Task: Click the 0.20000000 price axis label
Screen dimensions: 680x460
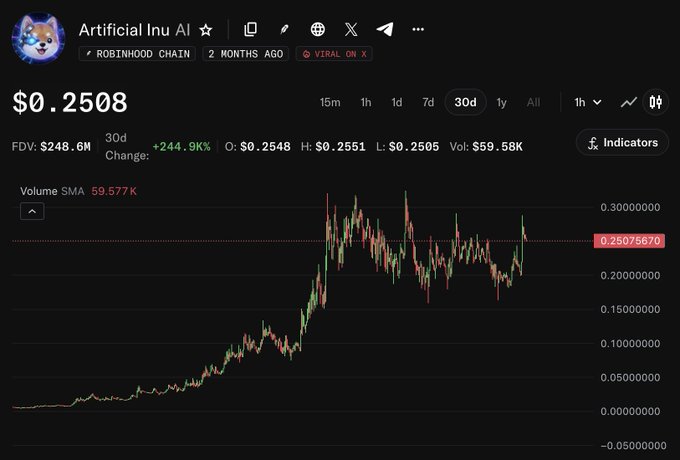Action: pos(631,275)
